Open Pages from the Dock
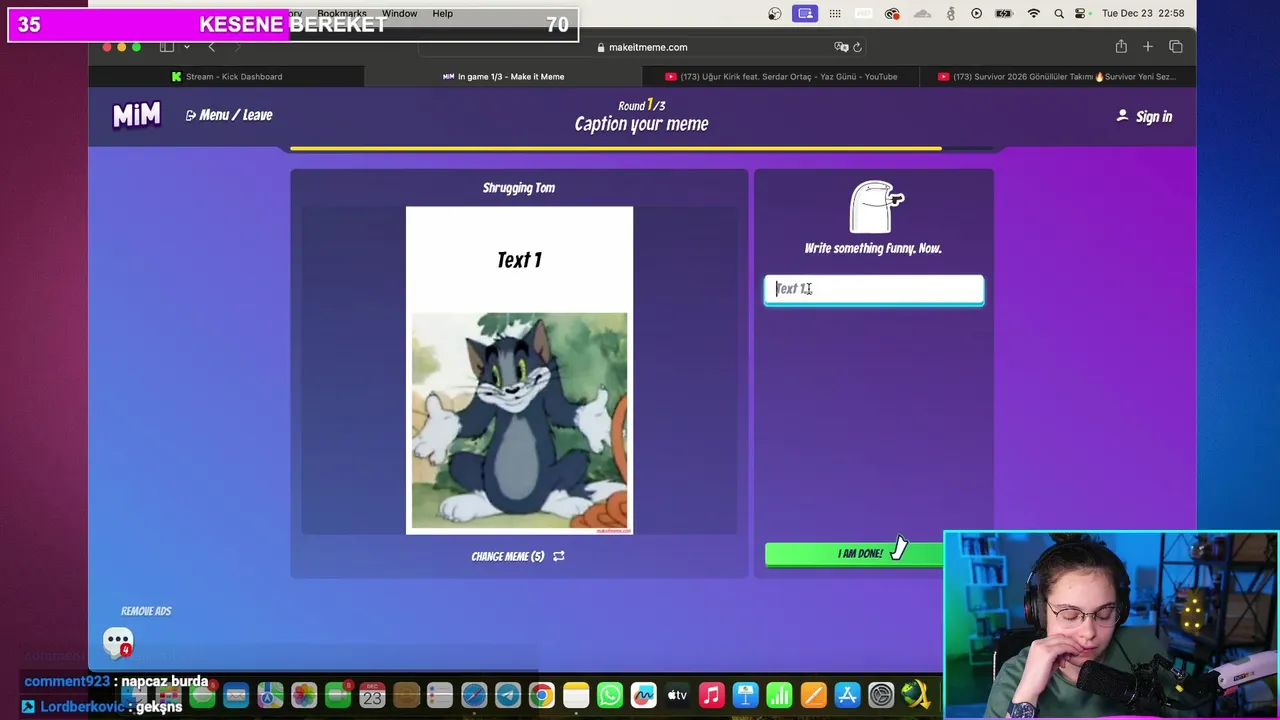The image size is (1280, 720). click(813, 695)
